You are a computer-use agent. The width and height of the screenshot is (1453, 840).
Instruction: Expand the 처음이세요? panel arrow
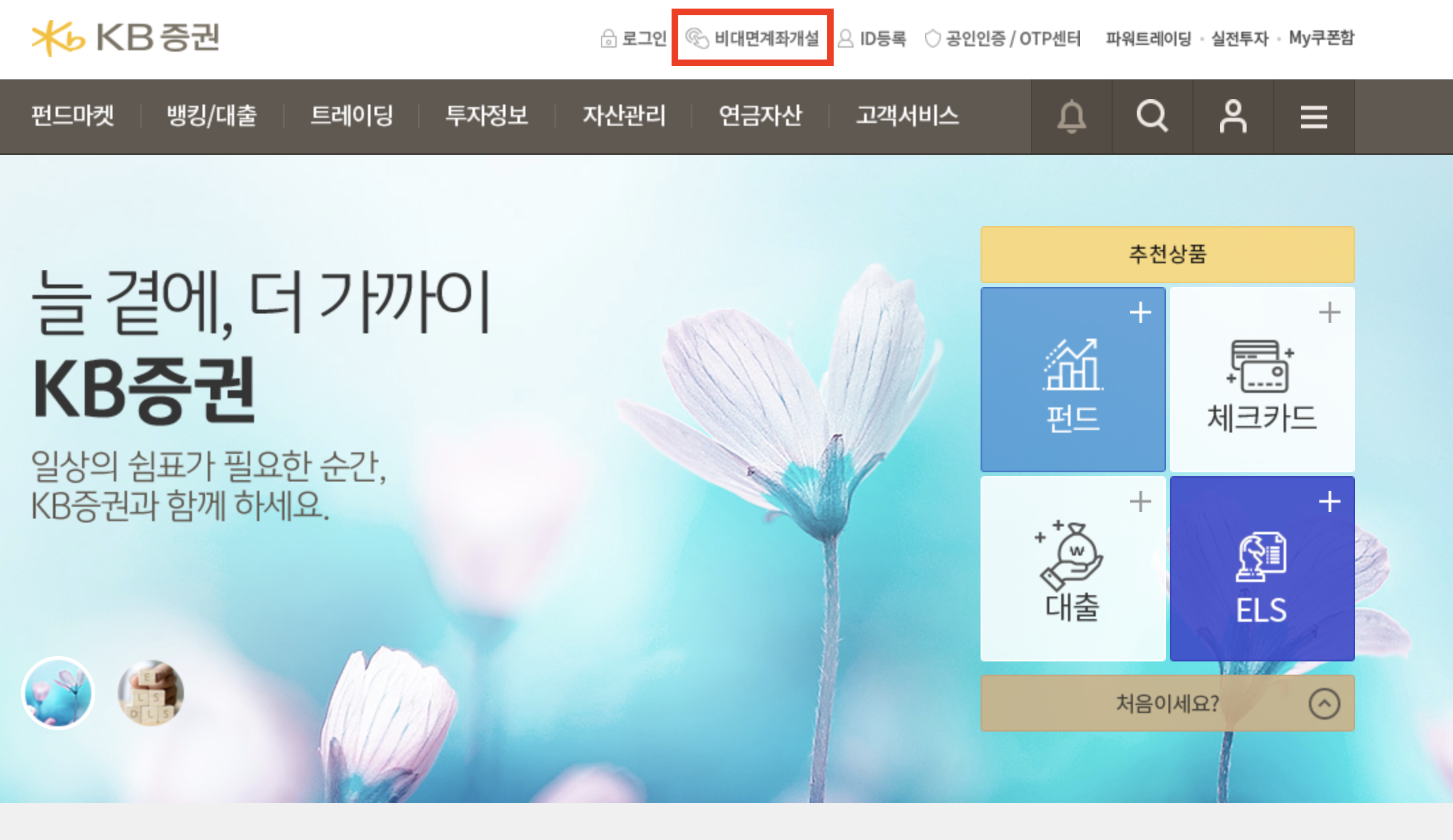[x=1324, y=704]
